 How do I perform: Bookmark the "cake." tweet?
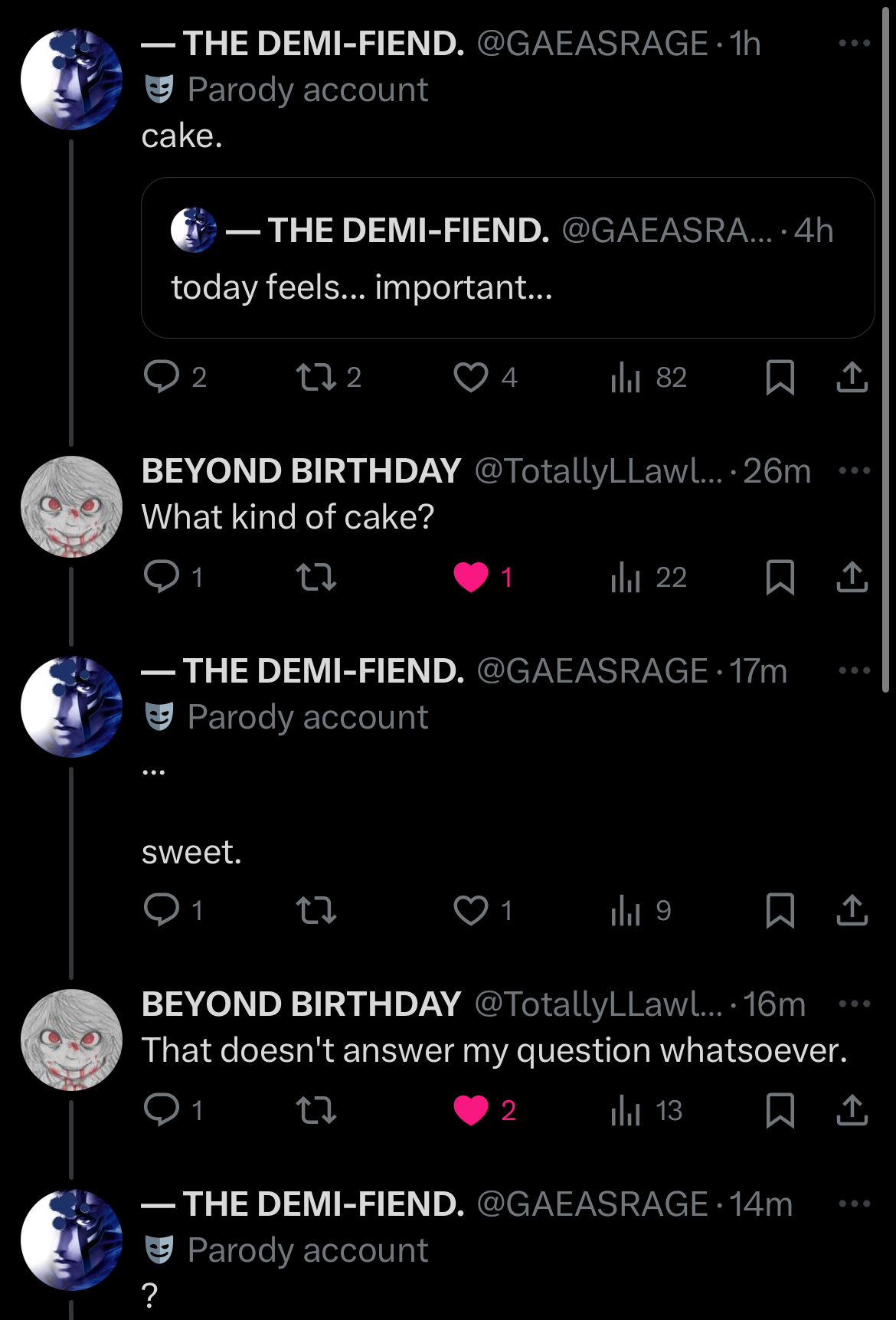pos(780,377)
